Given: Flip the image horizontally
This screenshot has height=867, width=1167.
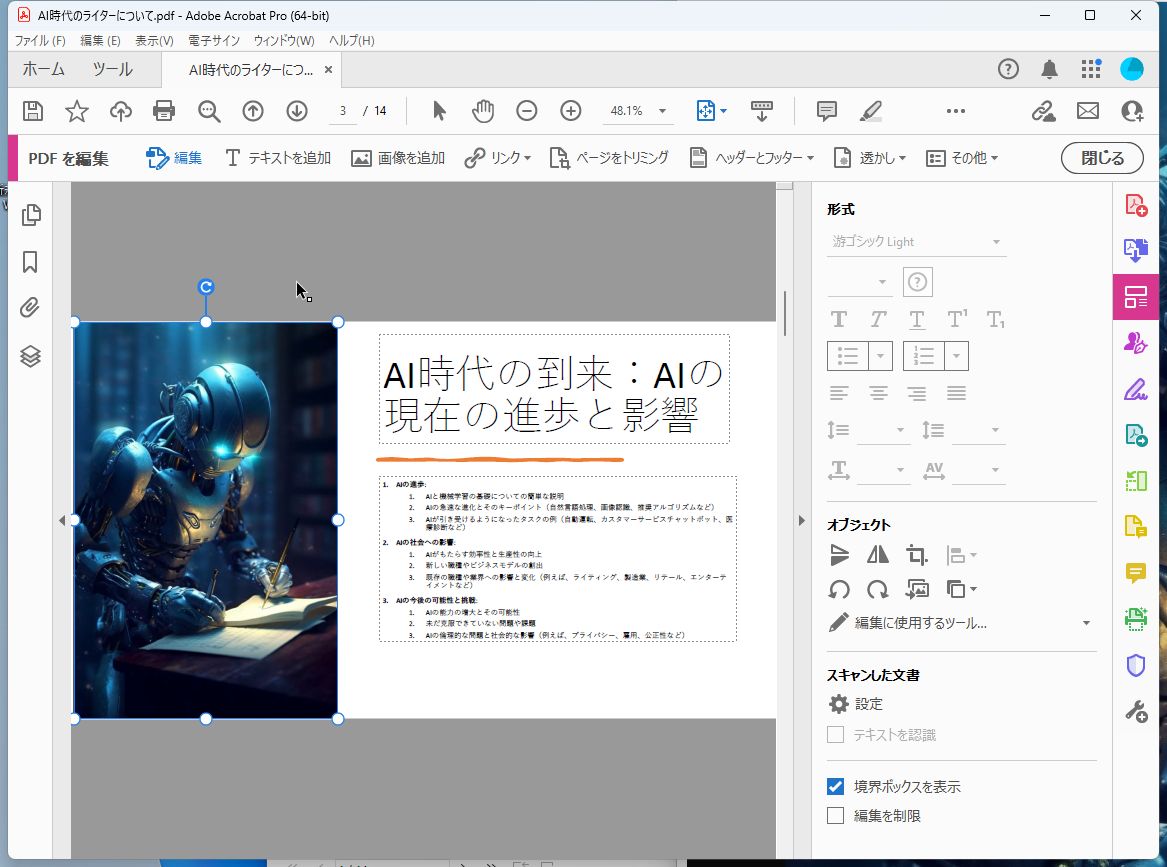Looking at the screenshot, I should 877,554.
